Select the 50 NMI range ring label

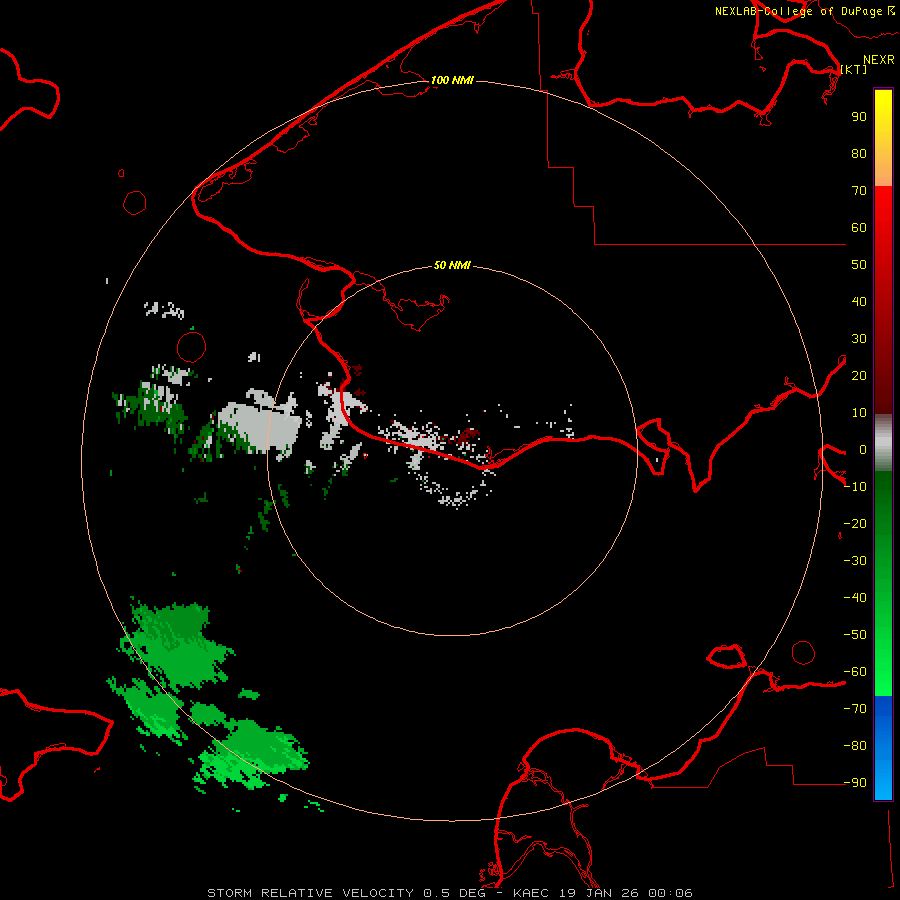pyautogui.click(x=452, y=265)
